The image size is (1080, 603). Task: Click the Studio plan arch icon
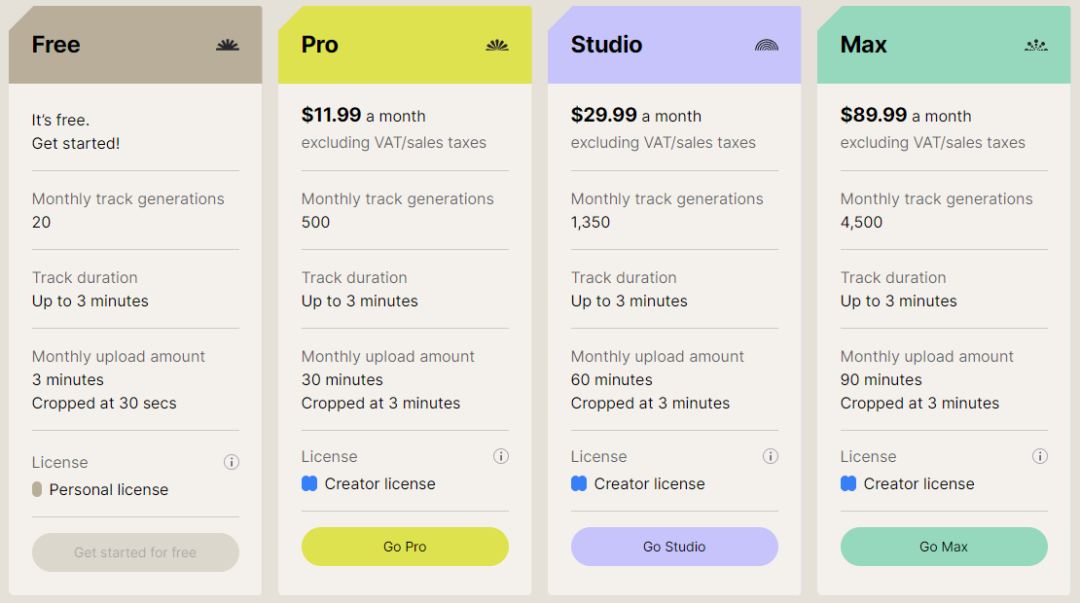point(766,45)
